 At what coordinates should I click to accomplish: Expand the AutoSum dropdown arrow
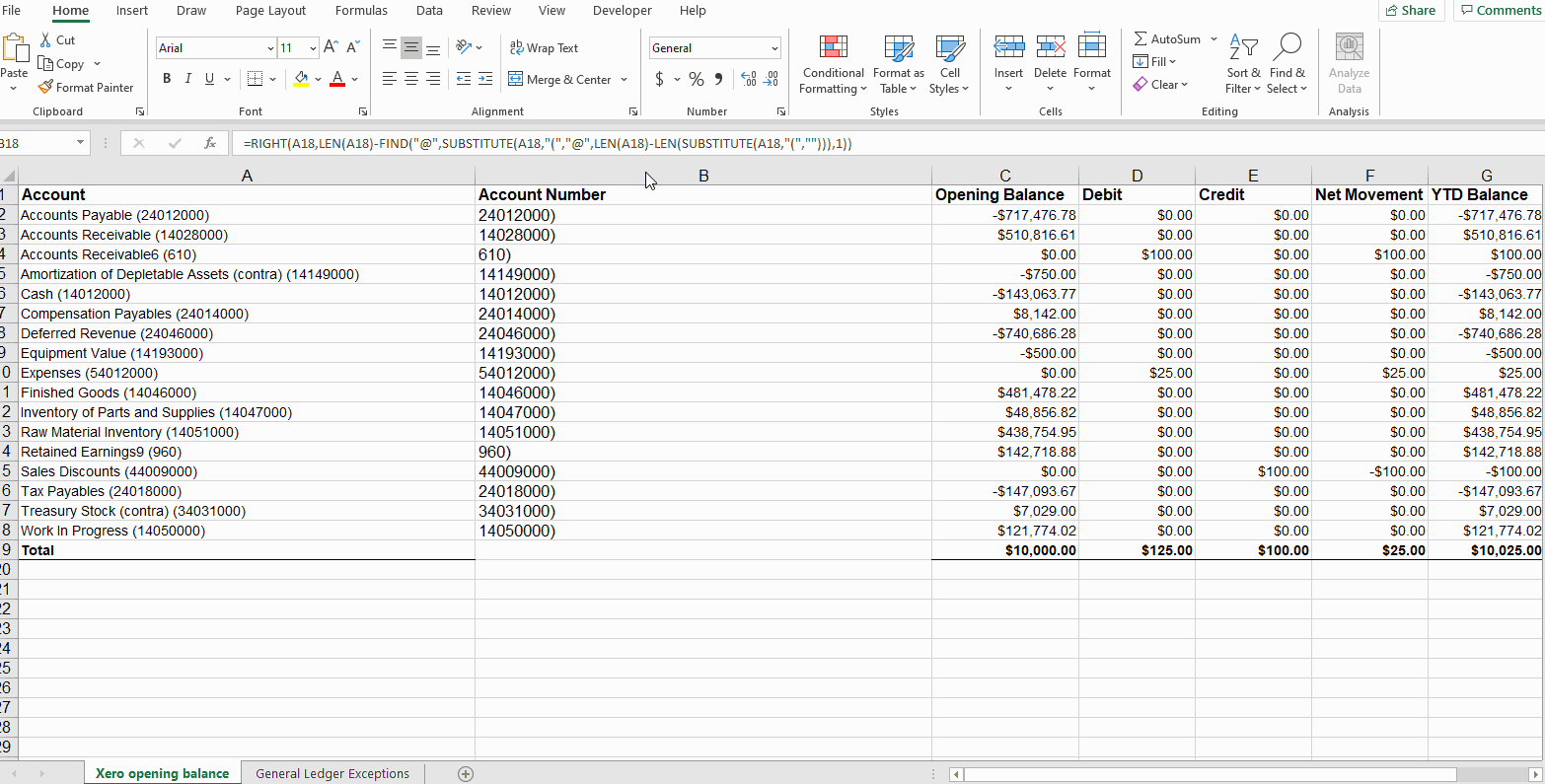pos(1214,39)
